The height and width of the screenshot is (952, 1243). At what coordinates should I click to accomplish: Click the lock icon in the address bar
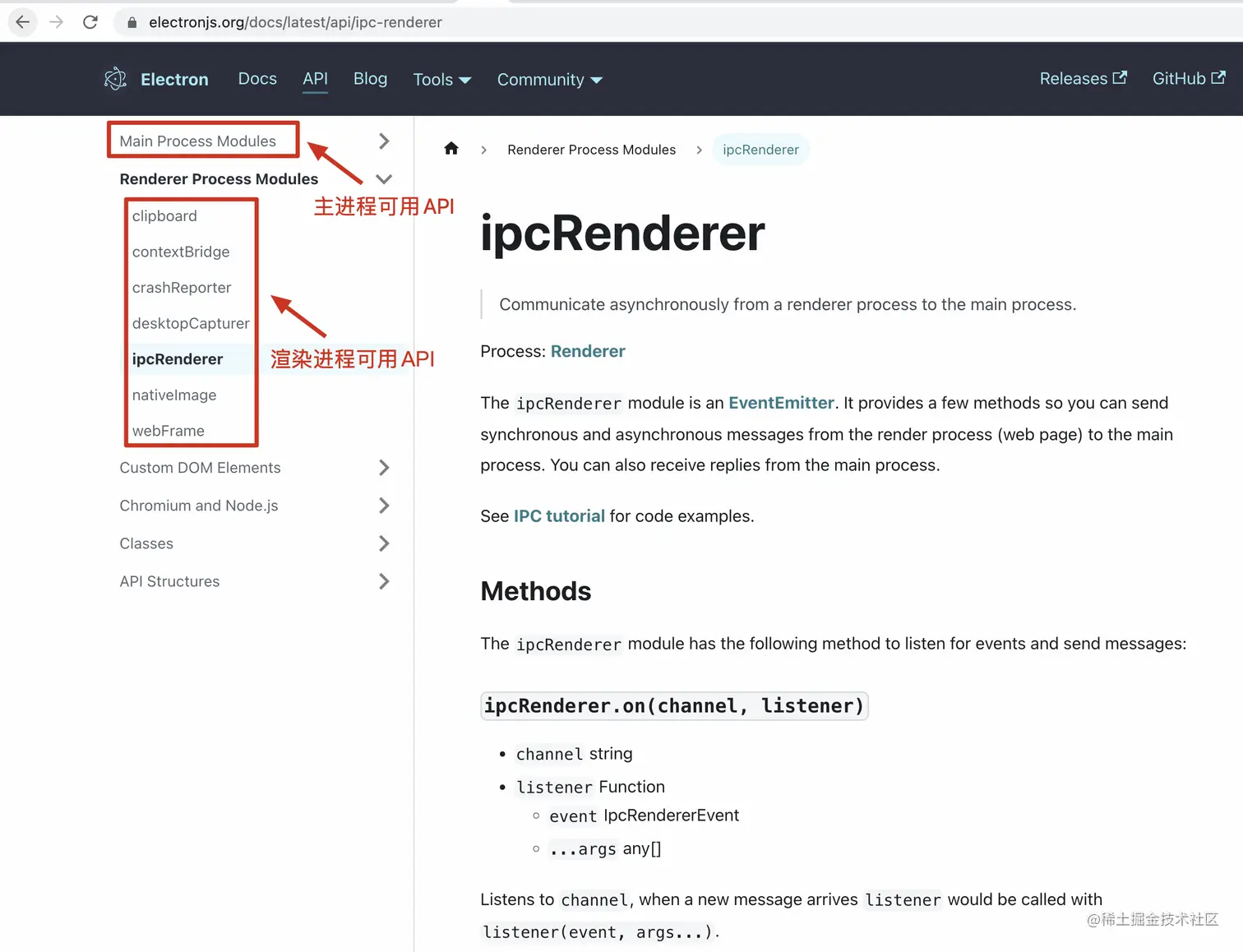132,22
